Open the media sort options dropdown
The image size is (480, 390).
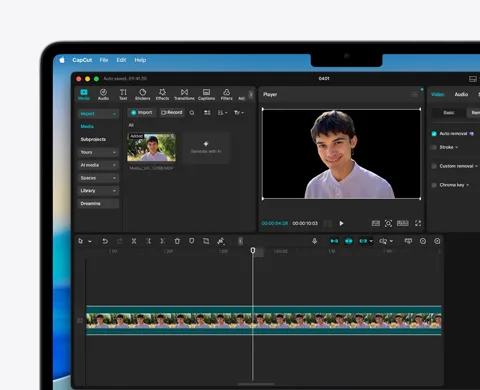click(x=222, y=113)
